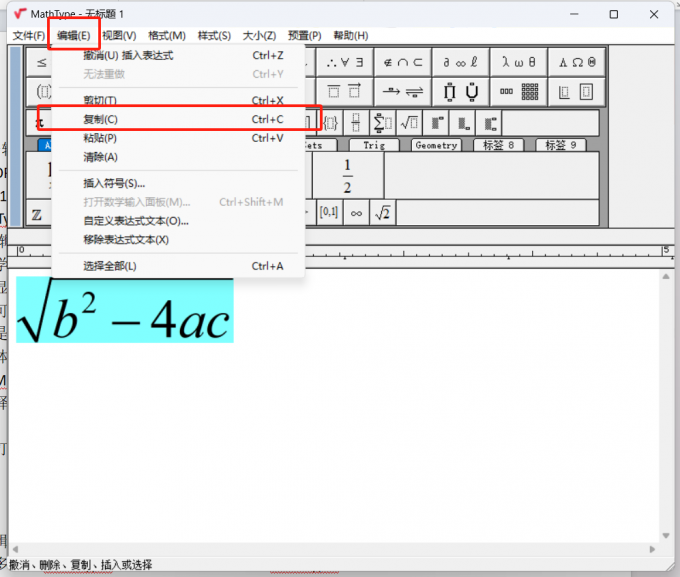680x577 pixels.
Task: Choose 复制(C) from the Edit menu
Action: [x=100, y=120]
